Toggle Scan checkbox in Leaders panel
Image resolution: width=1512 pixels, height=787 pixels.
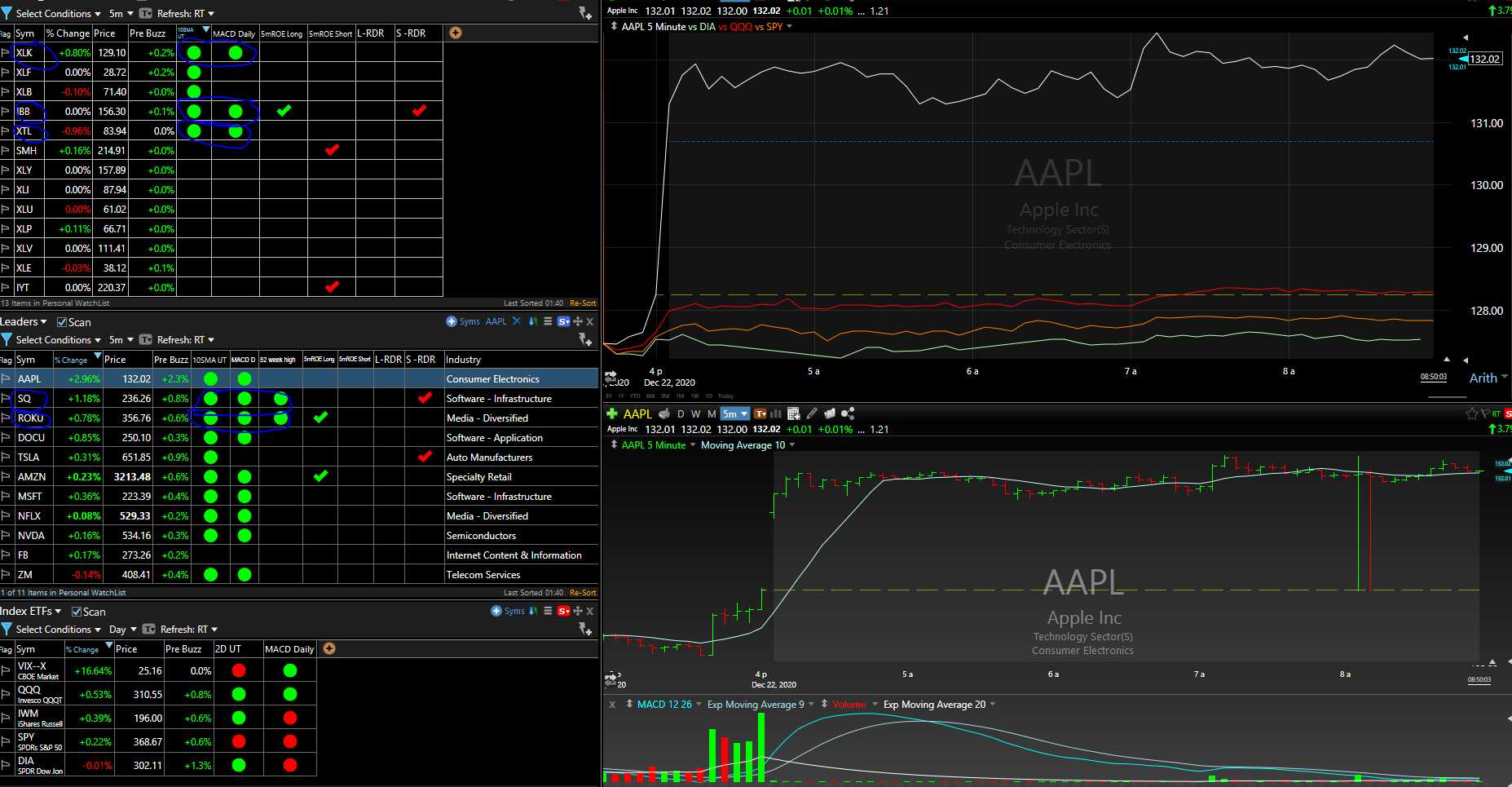point(62,322)
